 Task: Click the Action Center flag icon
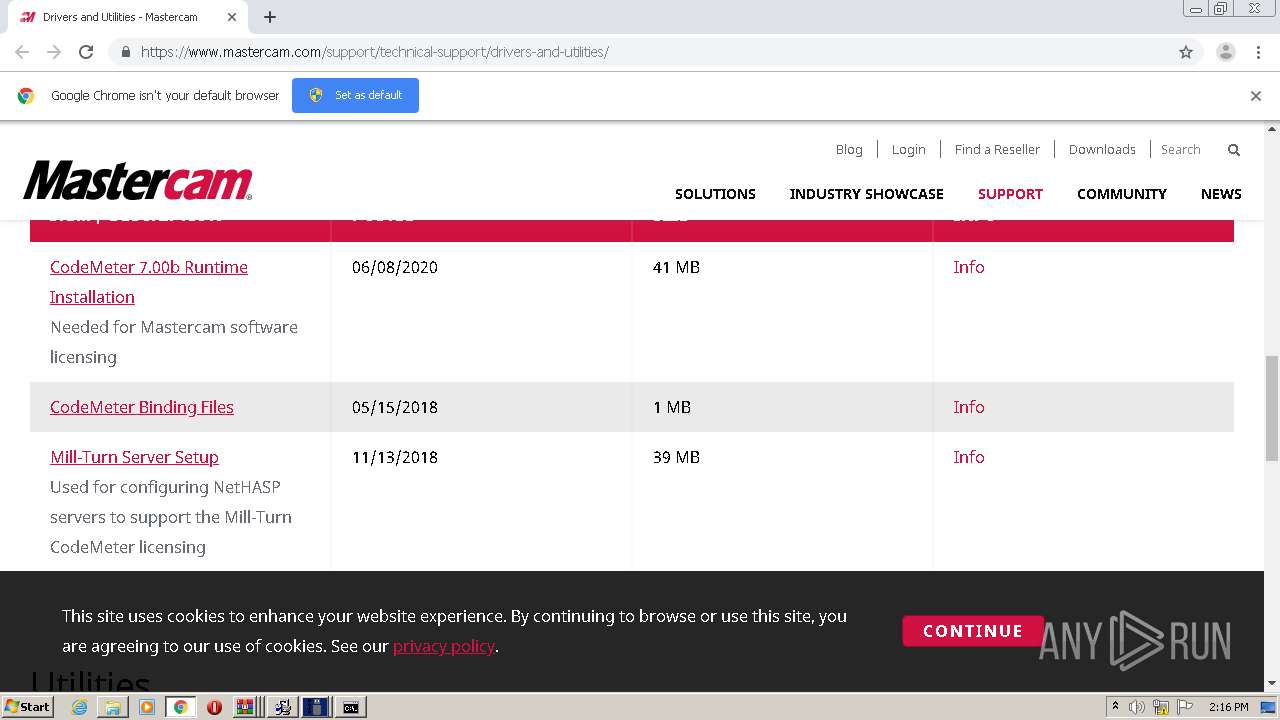(x=1184, y=707)
